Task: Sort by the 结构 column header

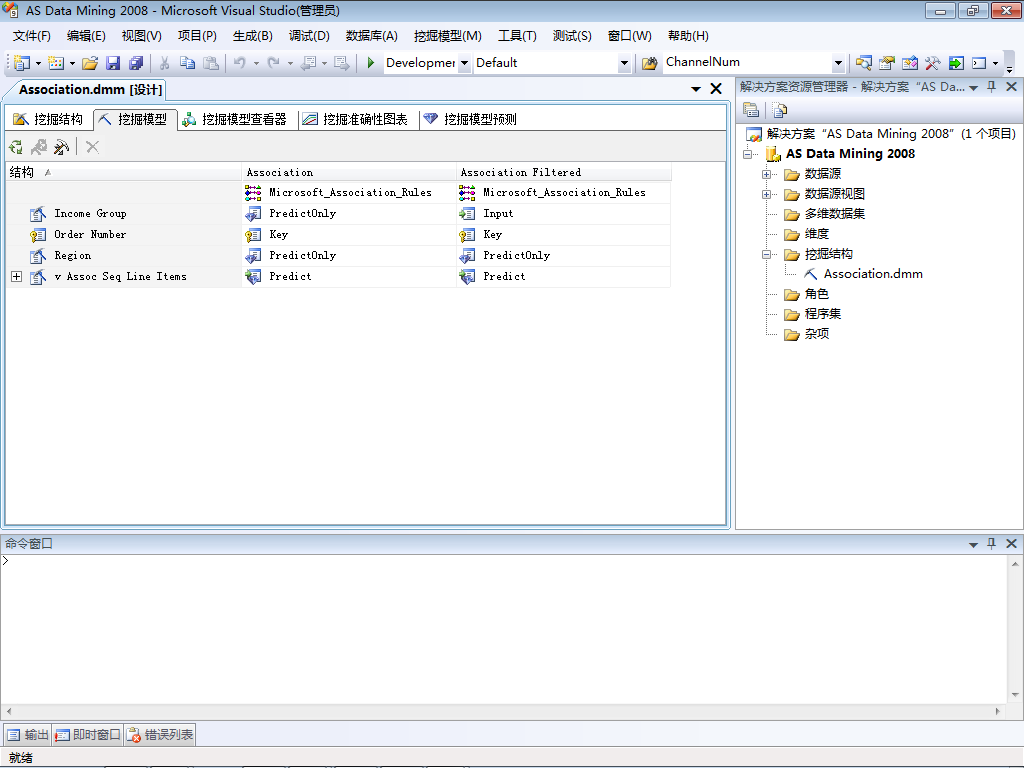Action: click(123, 172)
